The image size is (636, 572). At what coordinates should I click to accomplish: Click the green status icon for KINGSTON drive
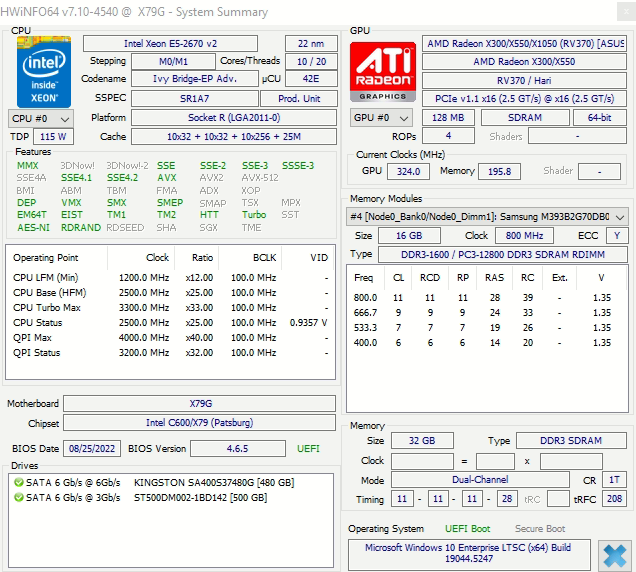19,482
